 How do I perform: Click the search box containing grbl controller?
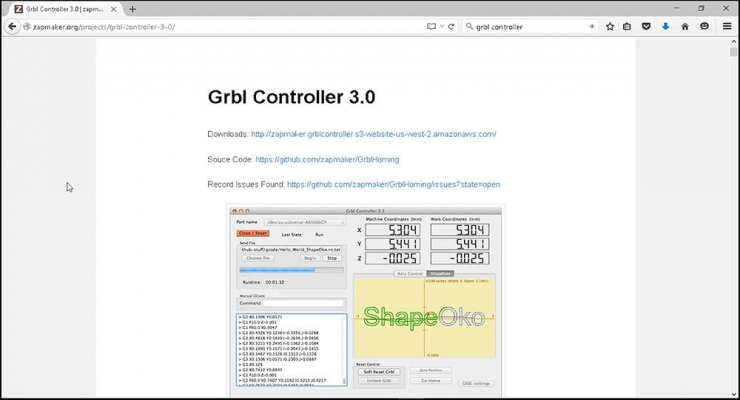coord(529,27)
